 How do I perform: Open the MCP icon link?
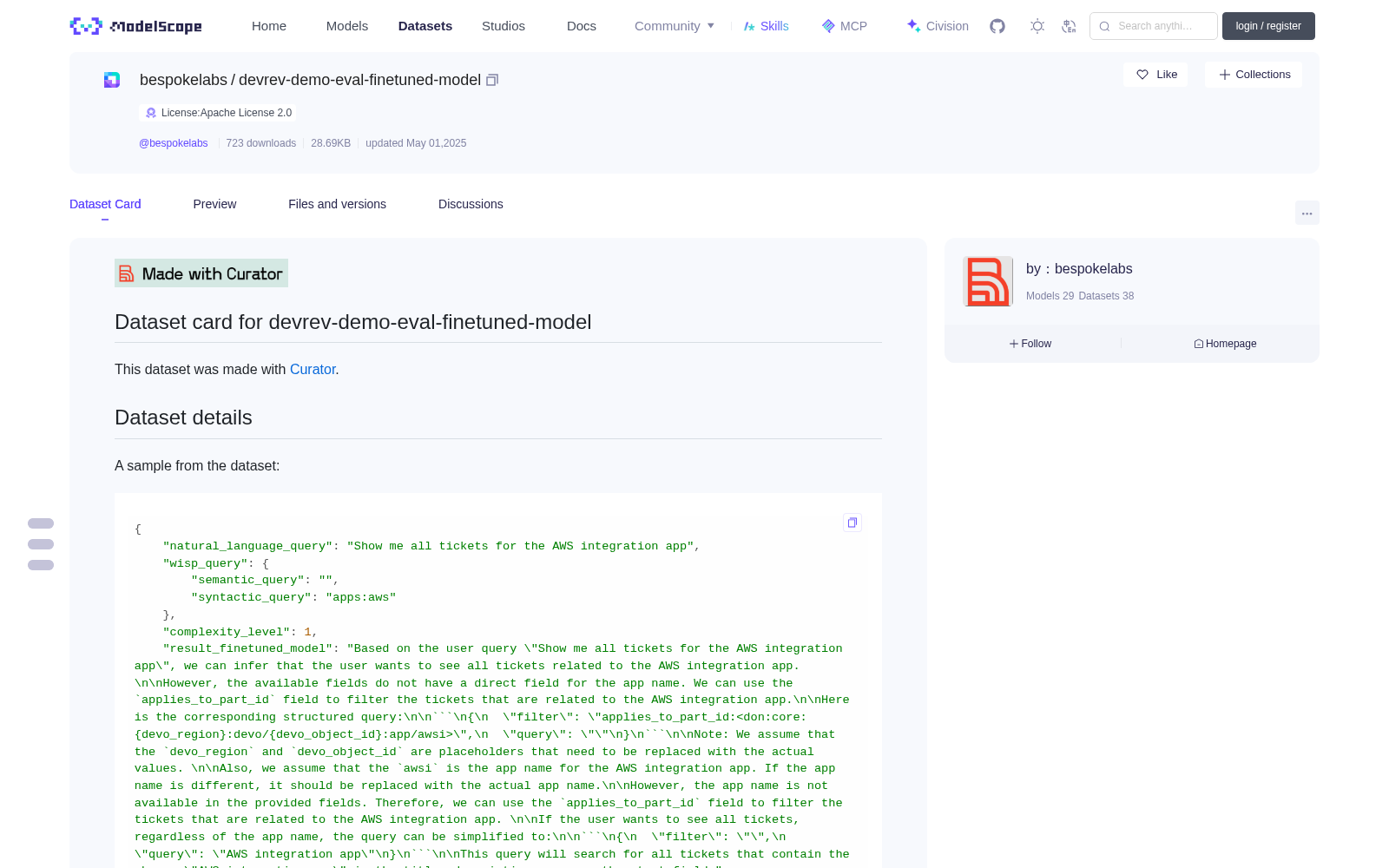844,26
